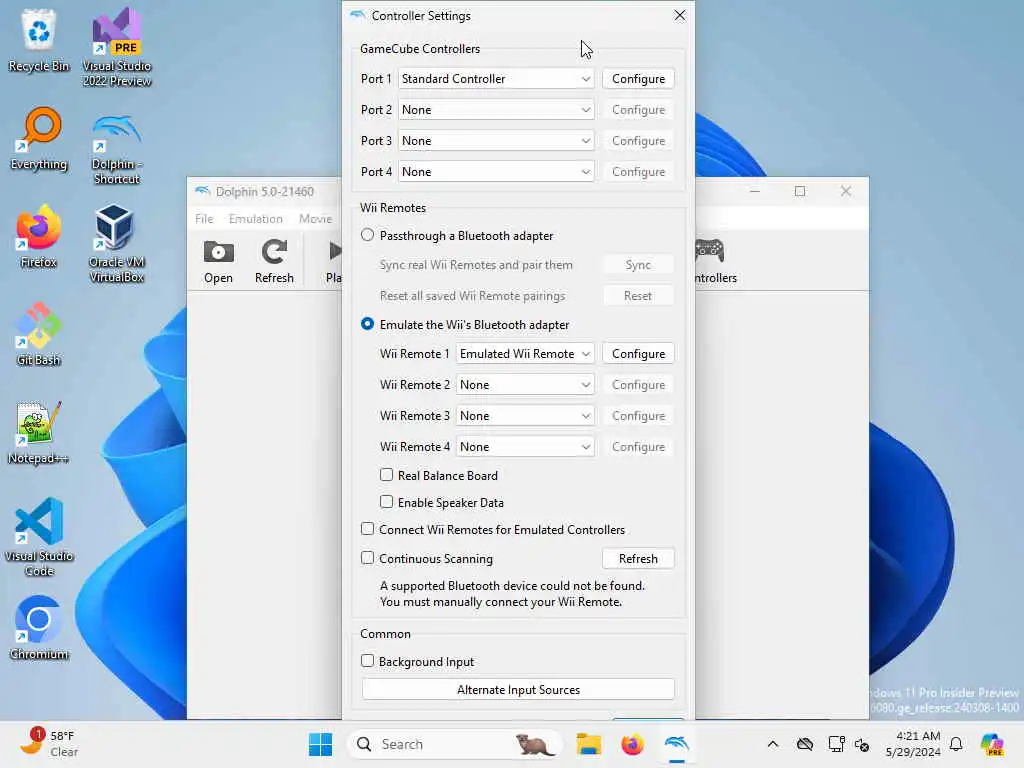Click Refresh button beside Continuous Scanning
Screen dimensions: 1024x768
[638, 558]
